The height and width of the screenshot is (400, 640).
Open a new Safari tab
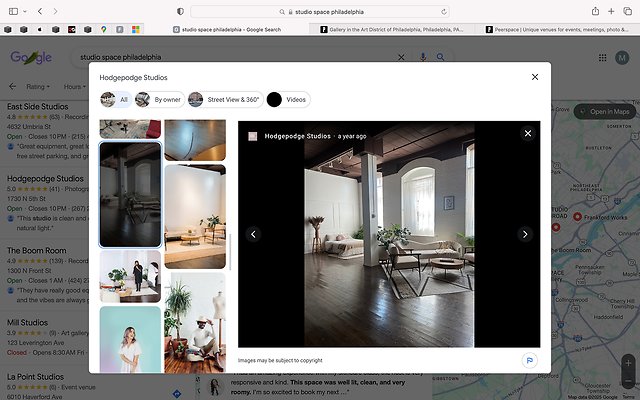tap(612, 11)
